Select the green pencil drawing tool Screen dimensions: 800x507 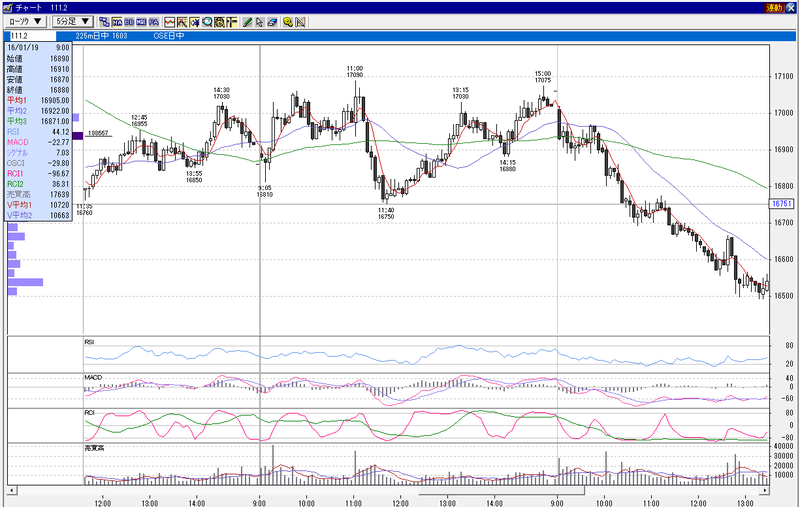pos(247,22)
